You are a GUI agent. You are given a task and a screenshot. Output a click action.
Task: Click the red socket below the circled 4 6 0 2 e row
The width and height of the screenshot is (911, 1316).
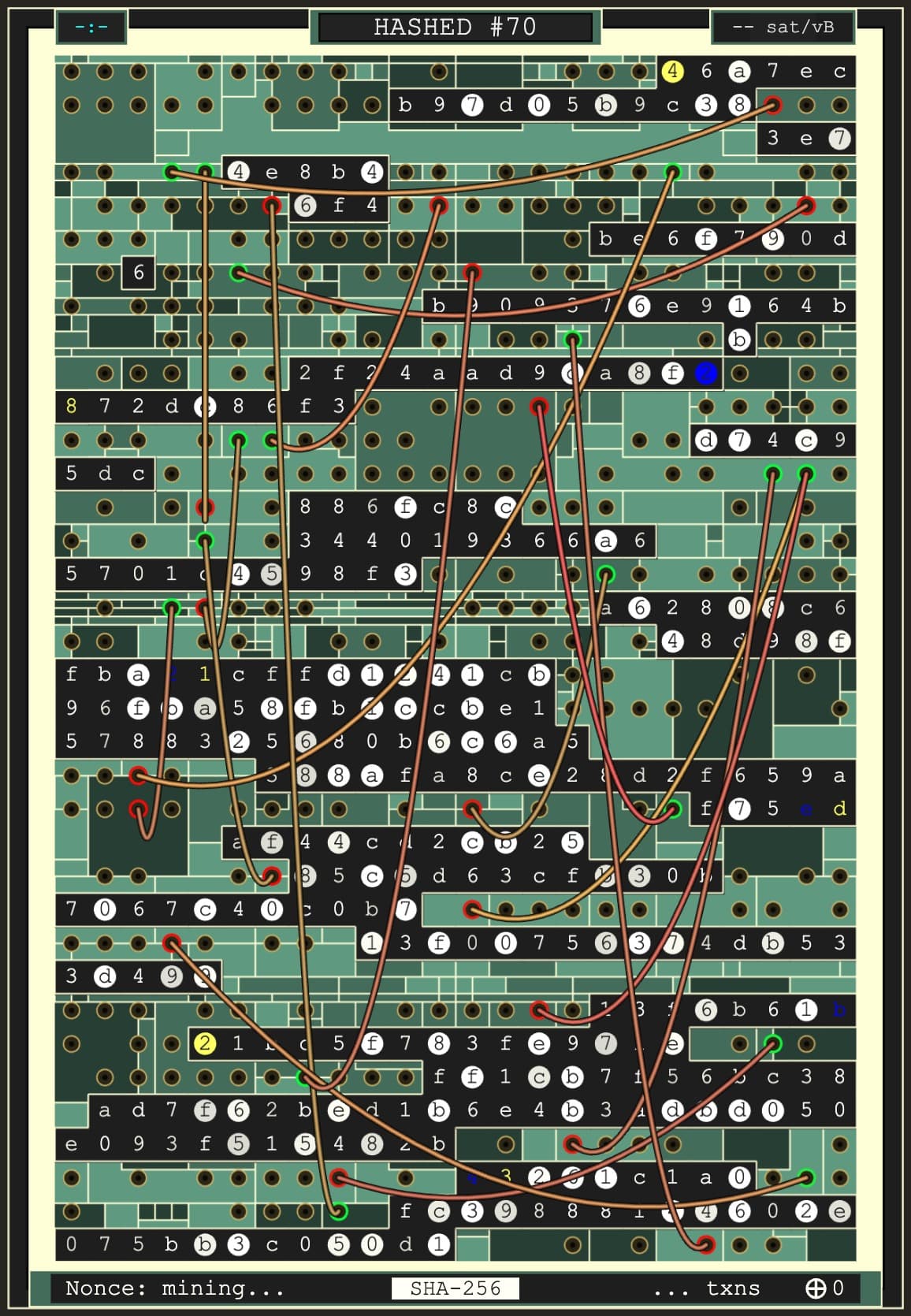pos(705,1244)
